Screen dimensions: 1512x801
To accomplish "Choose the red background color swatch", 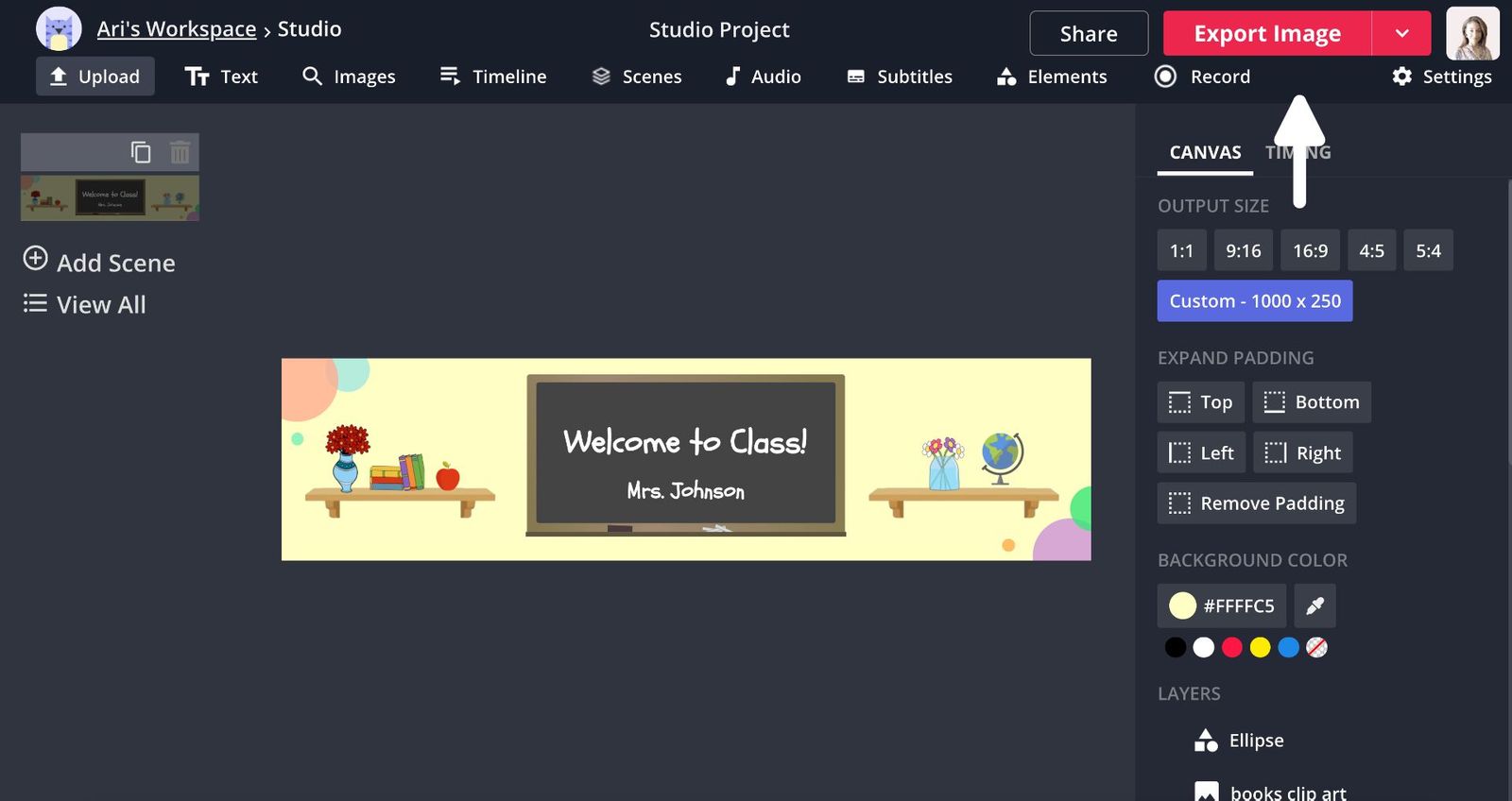I will click(1231, 647).
